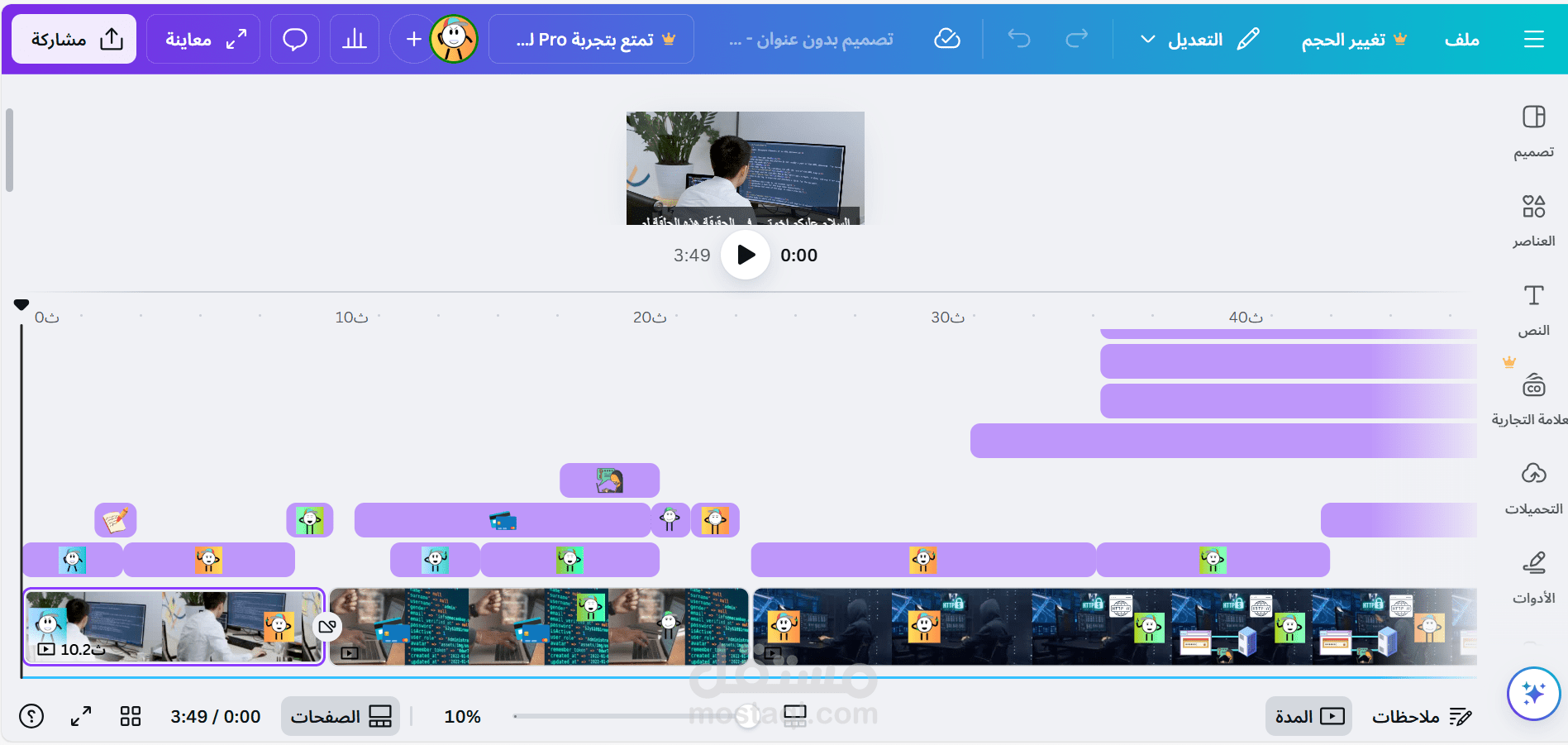Click معاينة preview button
Screen dimensions: 1568x745
[x=203, y=39]
